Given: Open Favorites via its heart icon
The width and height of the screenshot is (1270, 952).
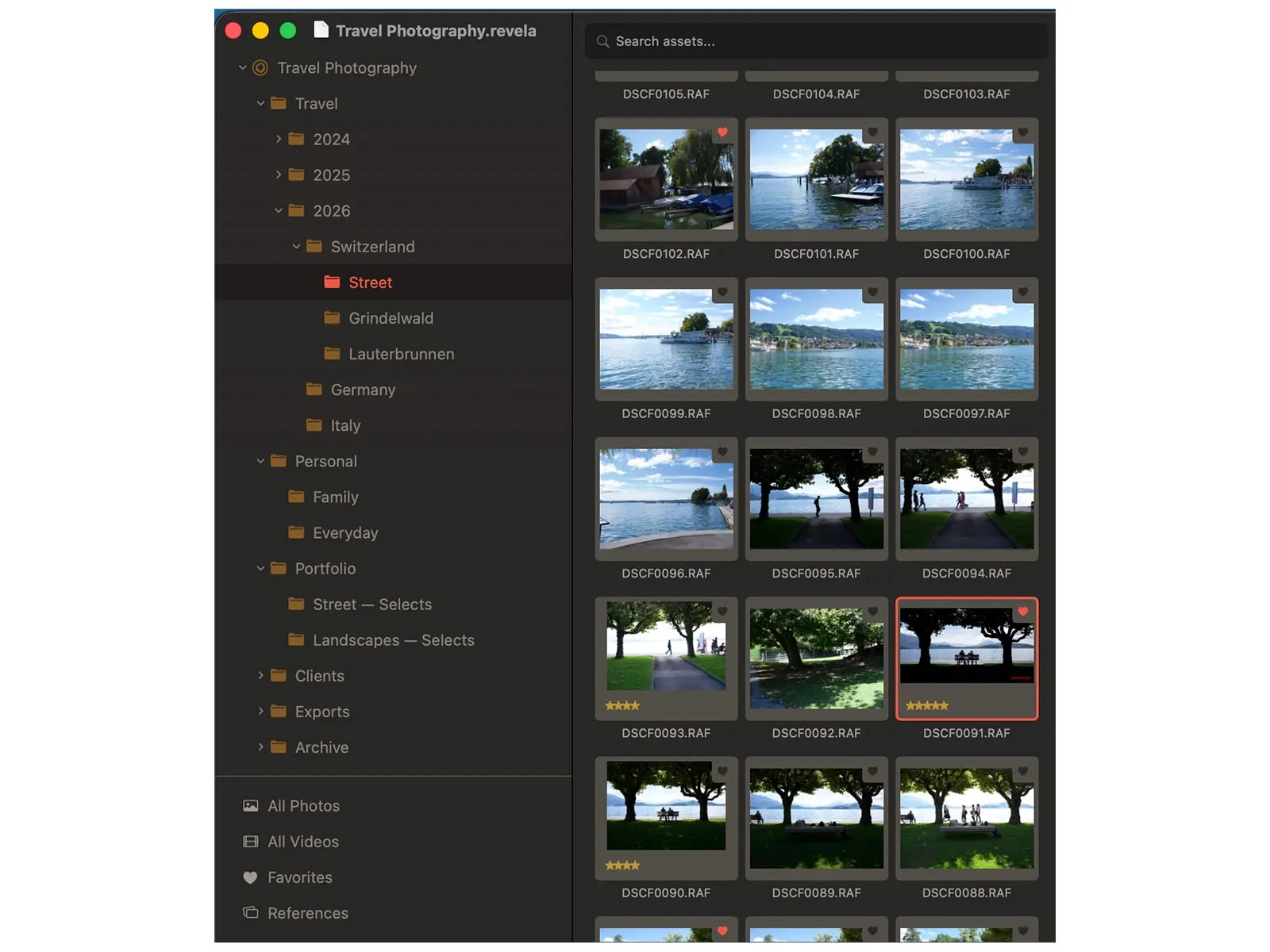Looking at the screenshot, I should (x=250, y=877).
